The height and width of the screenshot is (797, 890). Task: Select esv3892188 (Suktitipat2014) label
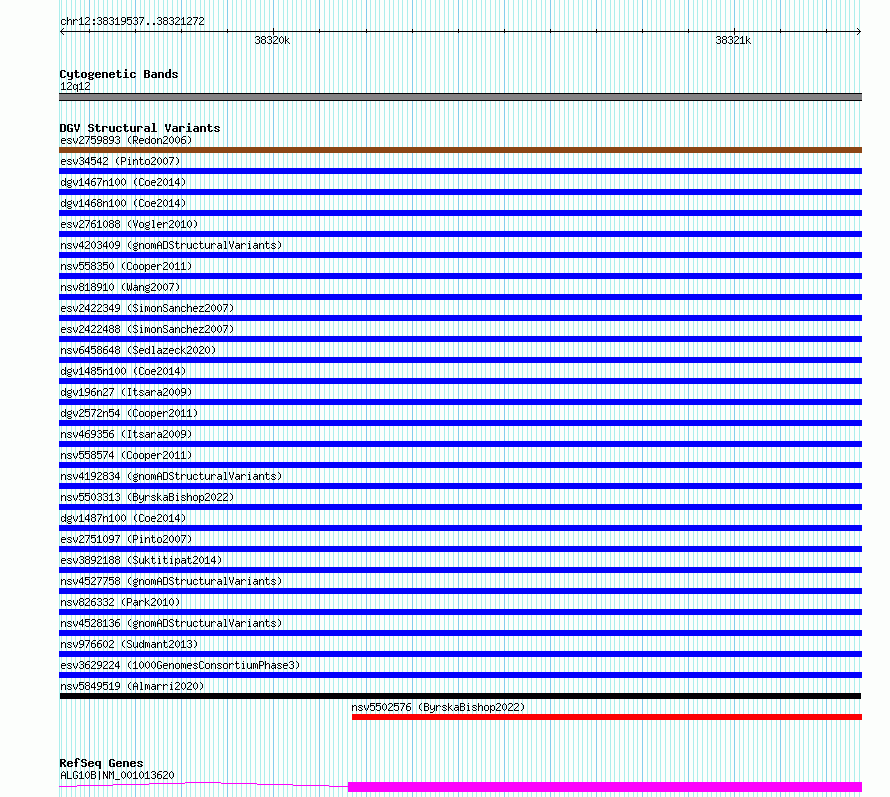point(141,560)
